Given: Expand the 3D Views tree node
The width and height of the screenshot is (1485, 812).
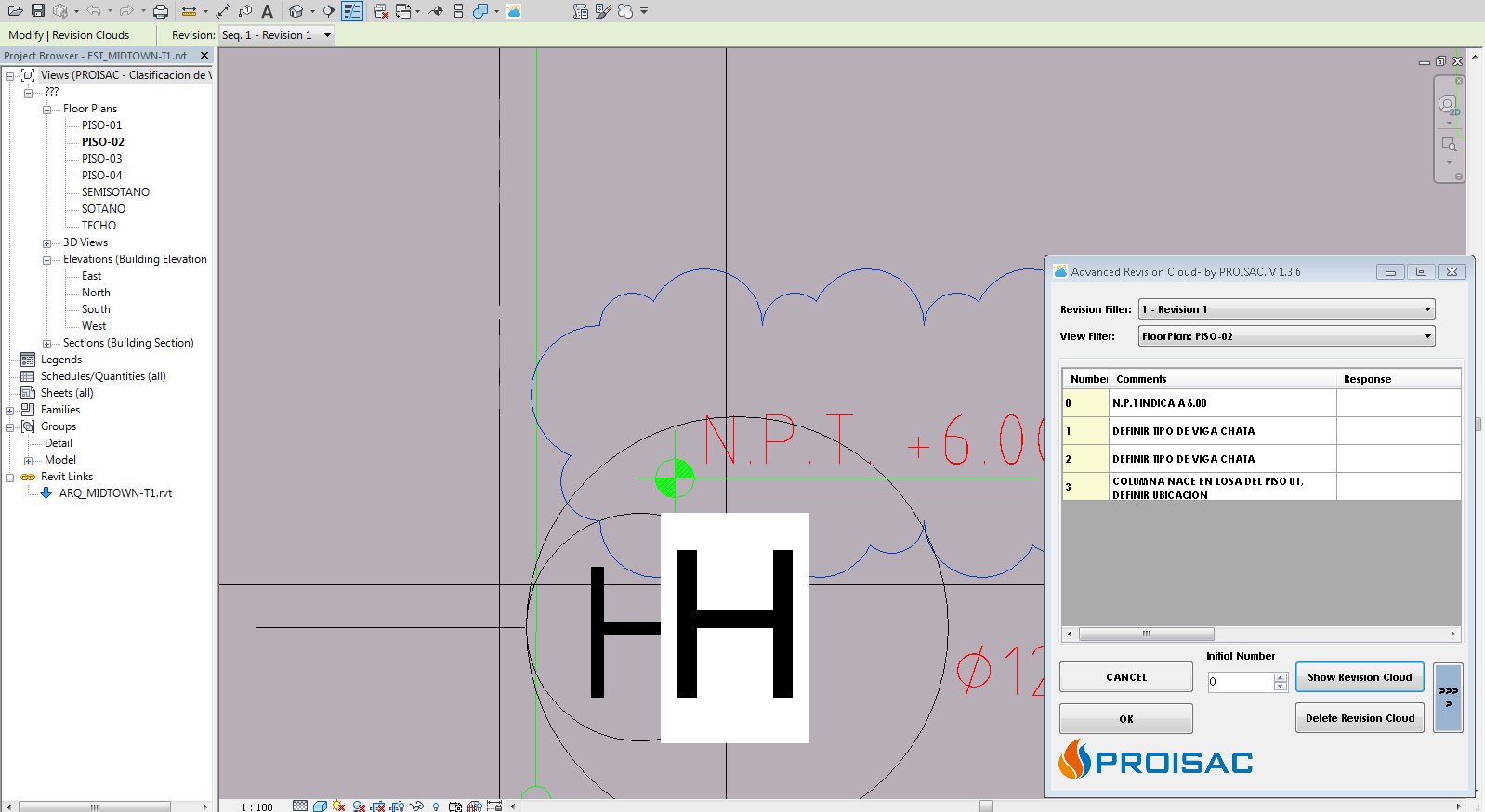Looking at the screenshot, I should (x=46, y=243).
